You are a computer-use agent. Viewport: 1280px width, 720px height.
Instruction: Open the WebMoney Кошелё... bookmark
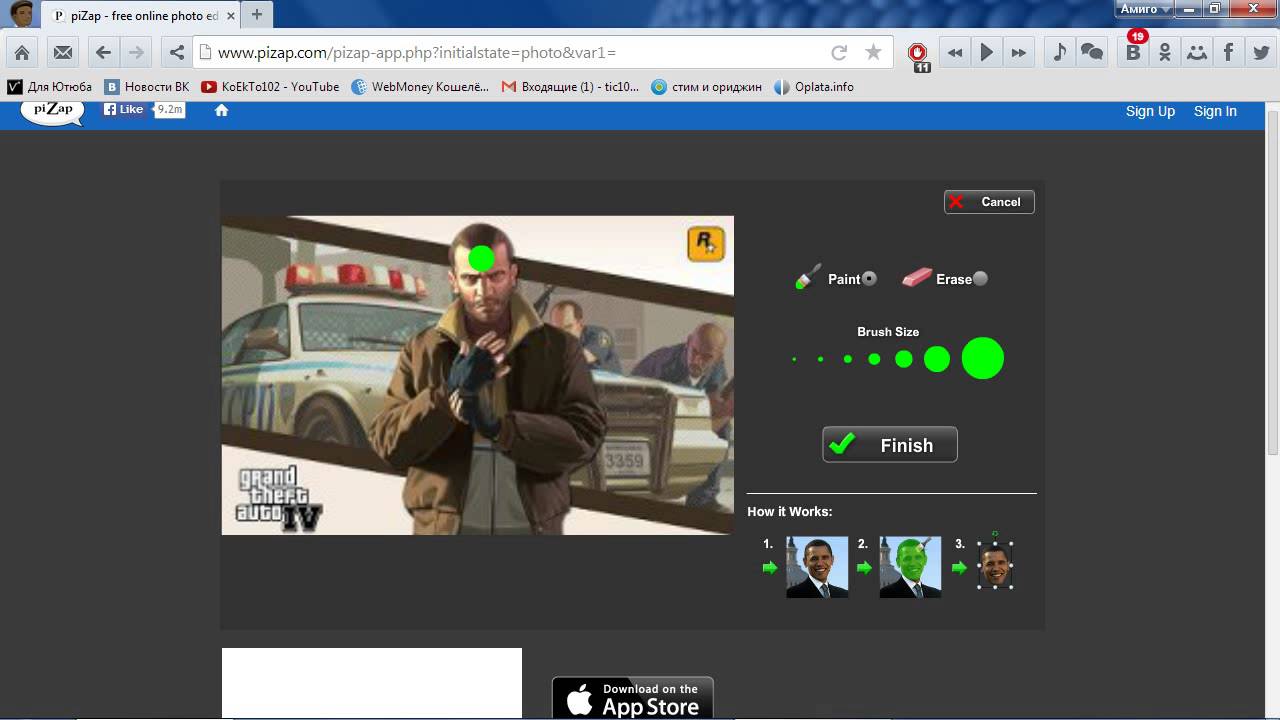pyautogui.click(x=420, y=87)
